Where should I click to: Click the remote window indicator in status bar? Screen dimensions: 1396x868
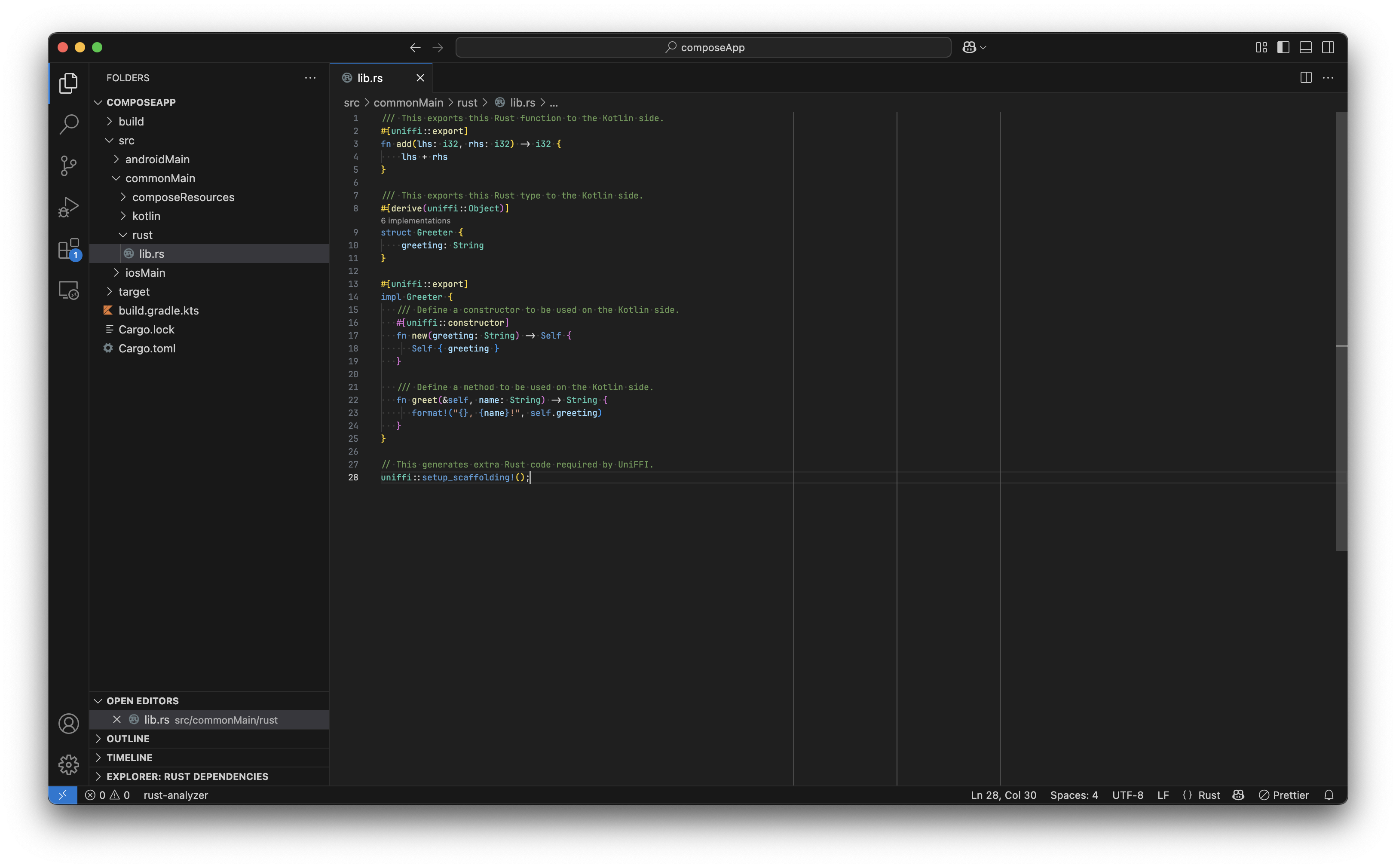[63, 795]
